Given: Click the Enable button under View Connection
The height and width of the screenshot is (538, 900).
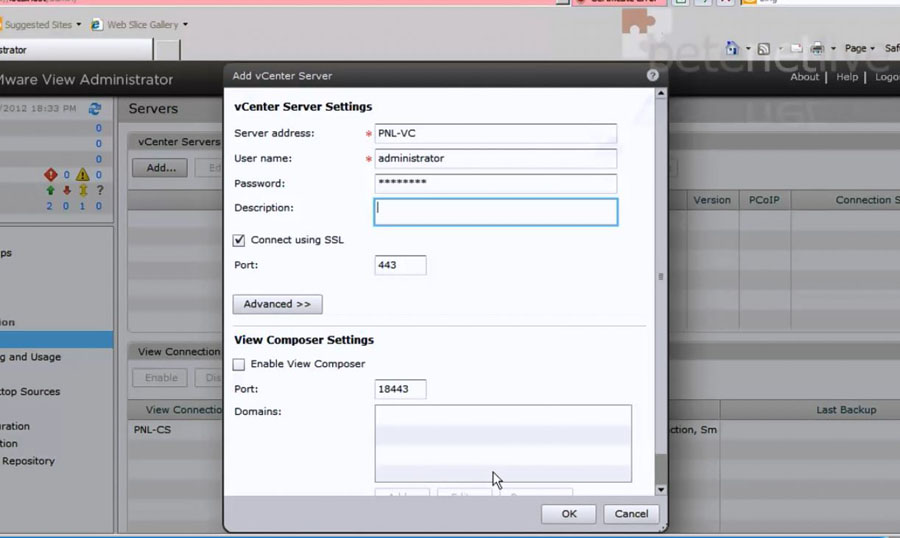Looking at the screenshot, I should tap(160, 378).
